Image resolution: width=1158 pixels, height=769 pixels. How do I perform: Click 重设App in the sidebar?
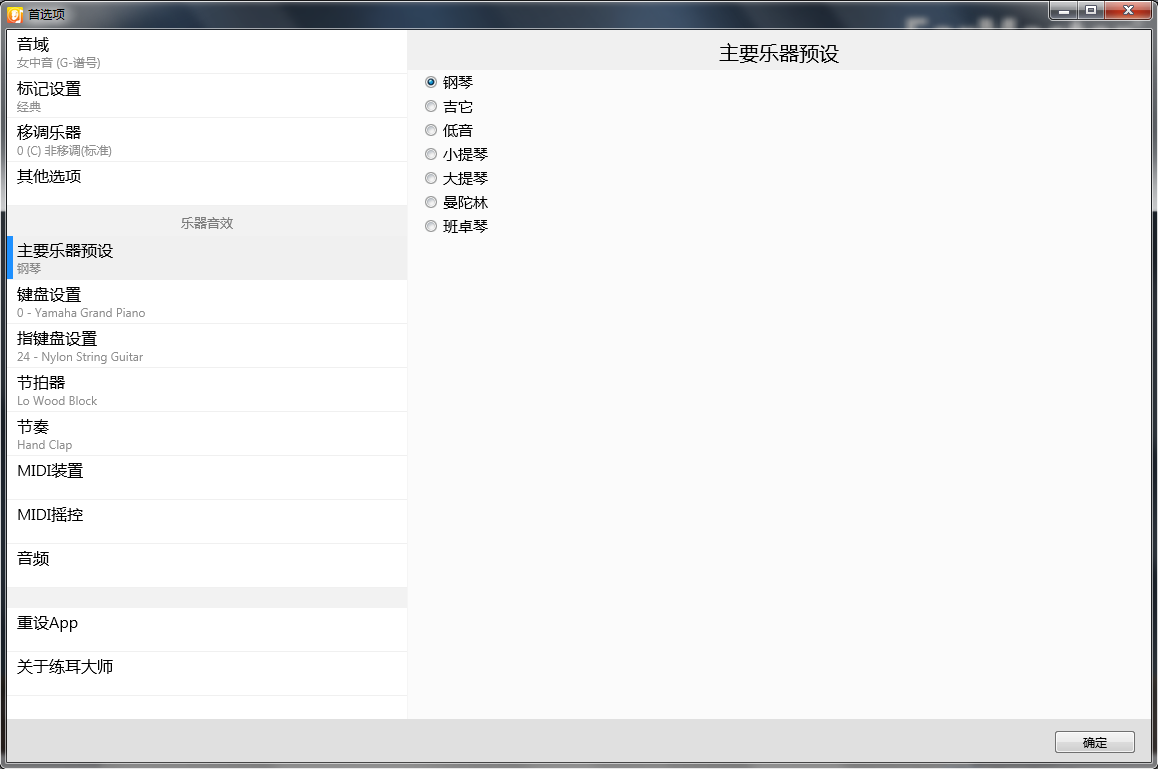[207, 630]
